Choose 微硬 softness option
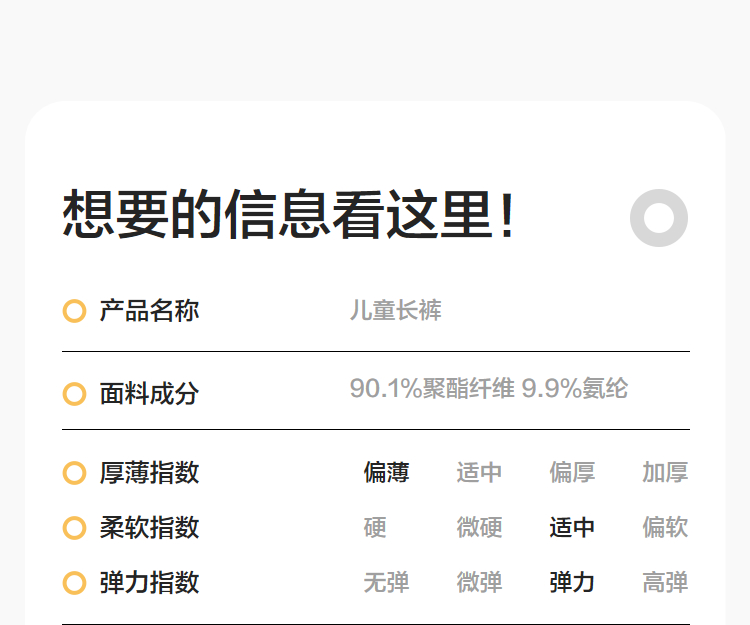Screen dimensions: 750x625 [x=479, y=527]
